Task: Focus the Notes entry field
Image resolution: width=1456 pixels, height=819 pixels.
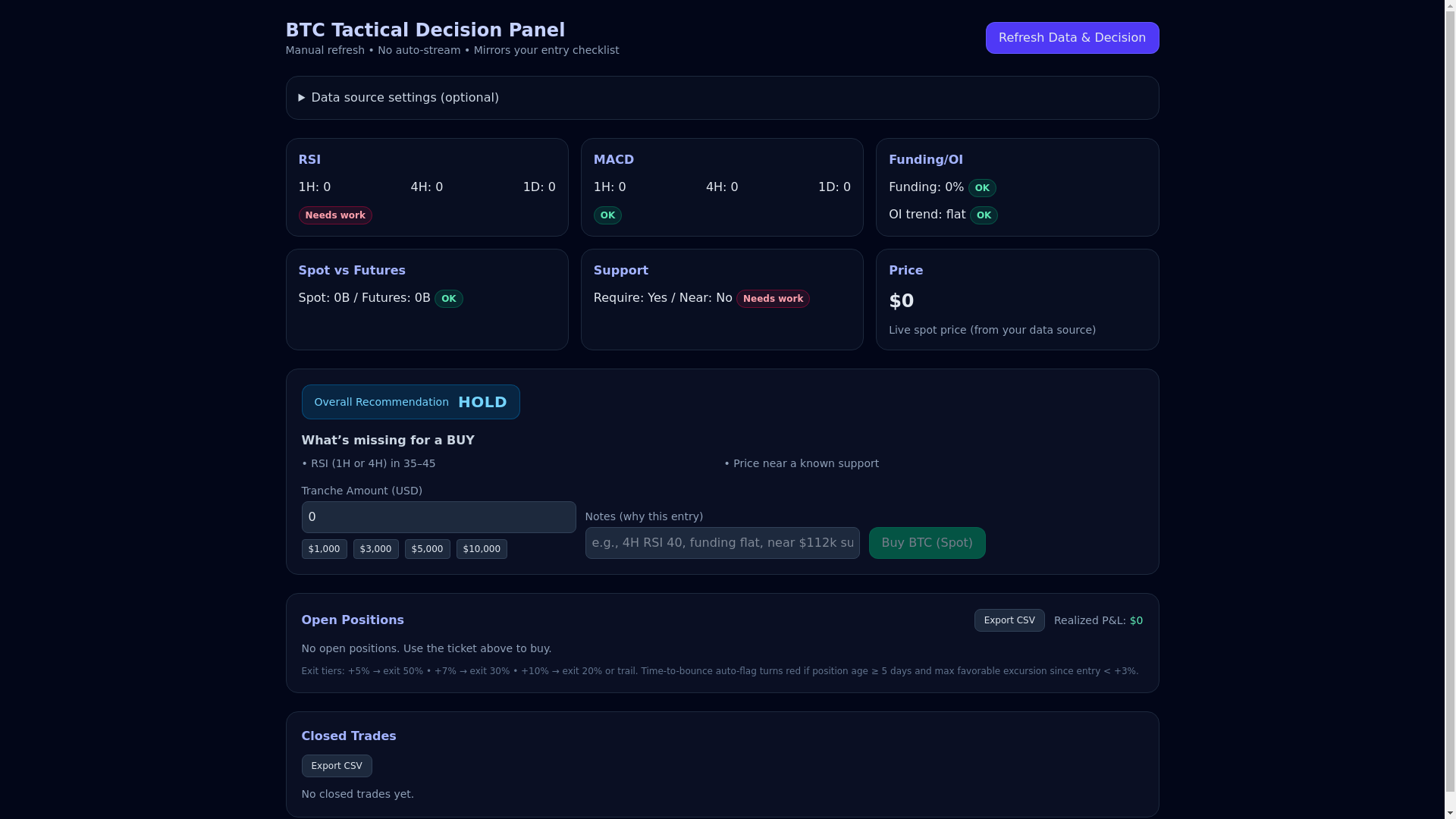Action: [x=722, y=543]
